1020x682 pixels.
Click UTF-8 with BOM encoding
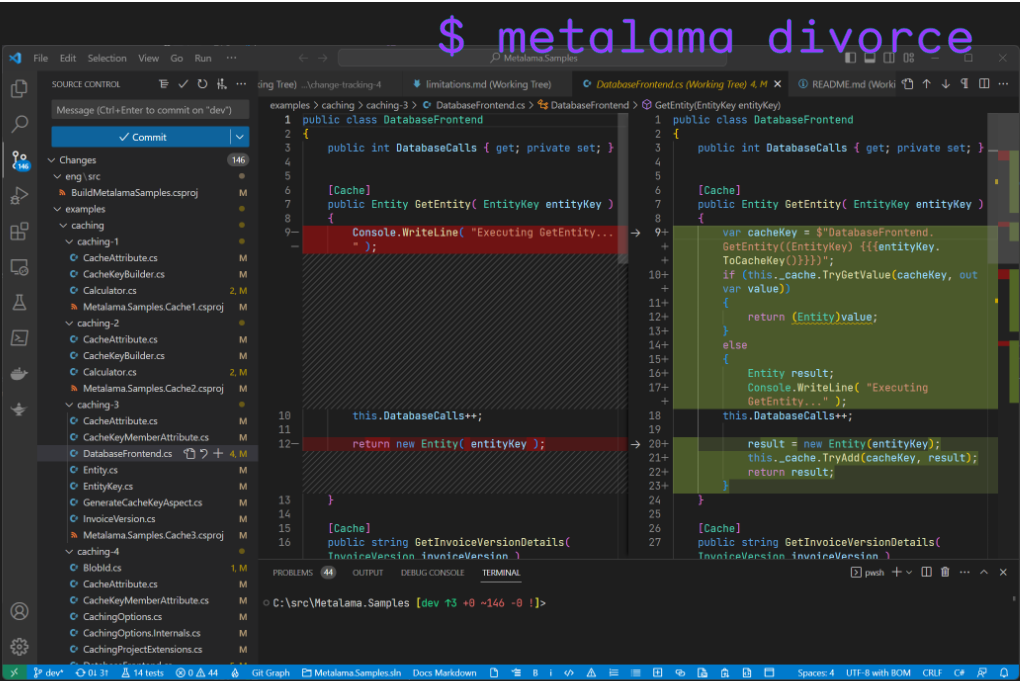(878, 672)
